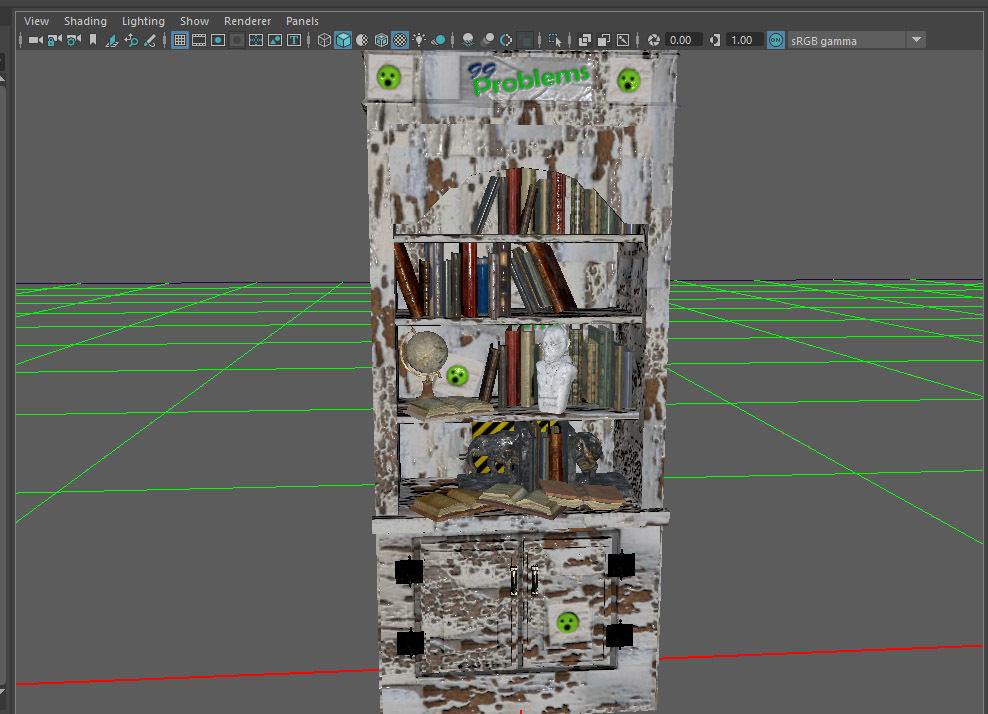Click Use Default Material icon
The height and width of the screenshot is (714, 988).
pos(362,40)
